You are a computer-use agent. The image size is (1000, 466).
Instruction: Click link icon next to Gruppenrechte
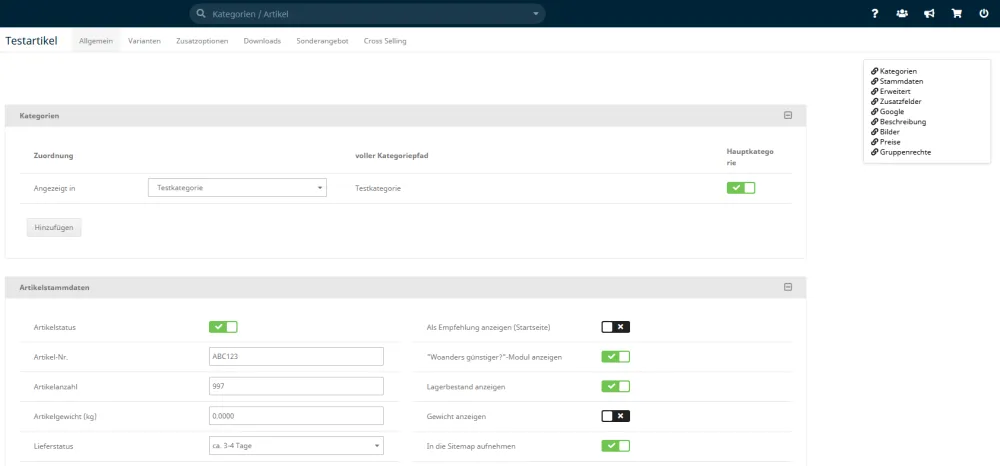(x=874, y=152)
